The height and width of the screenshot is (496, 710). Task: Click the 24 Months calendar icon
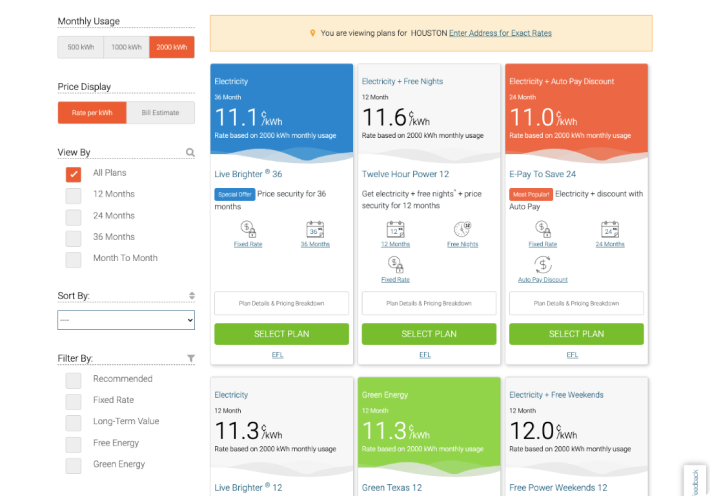(610, 229)
